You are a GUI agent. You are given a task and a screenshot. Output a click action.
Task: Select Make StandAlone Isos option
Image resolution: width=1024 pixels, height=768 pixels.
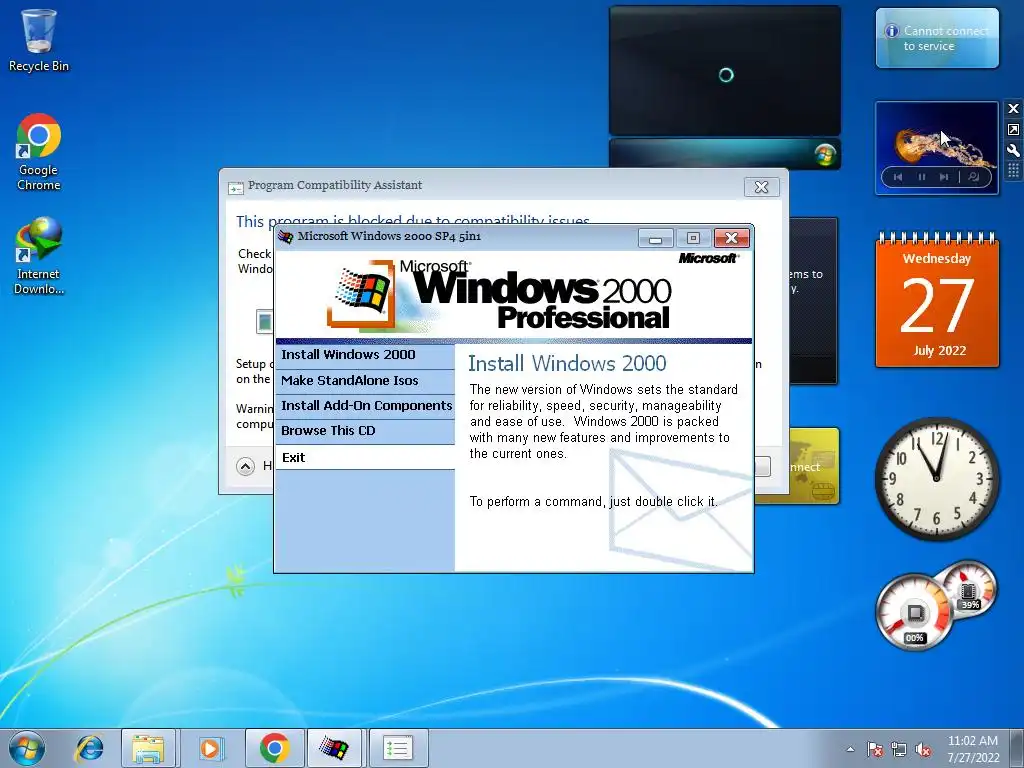point(365,381)
